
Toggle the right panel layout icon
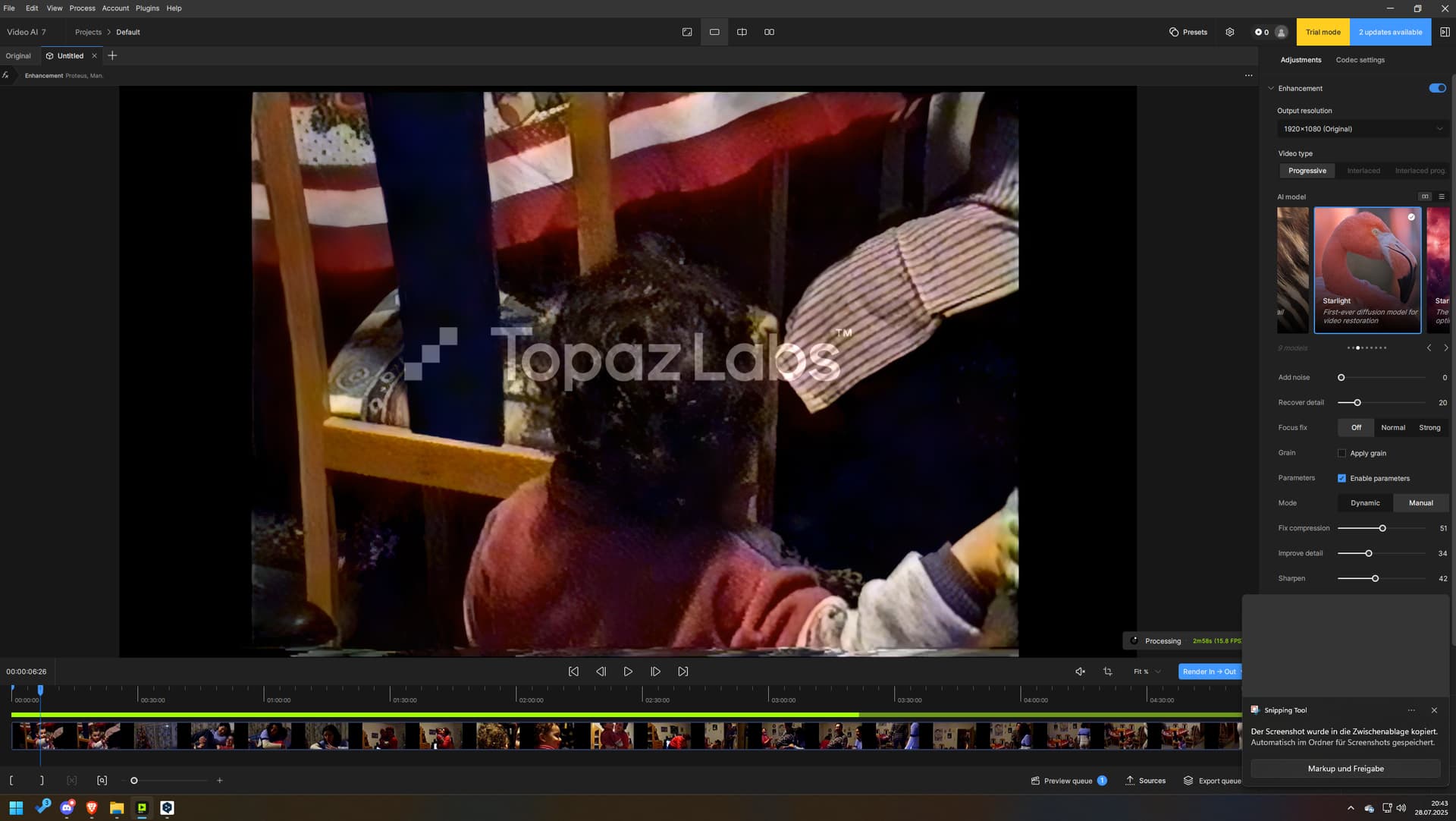(1445, 32)
